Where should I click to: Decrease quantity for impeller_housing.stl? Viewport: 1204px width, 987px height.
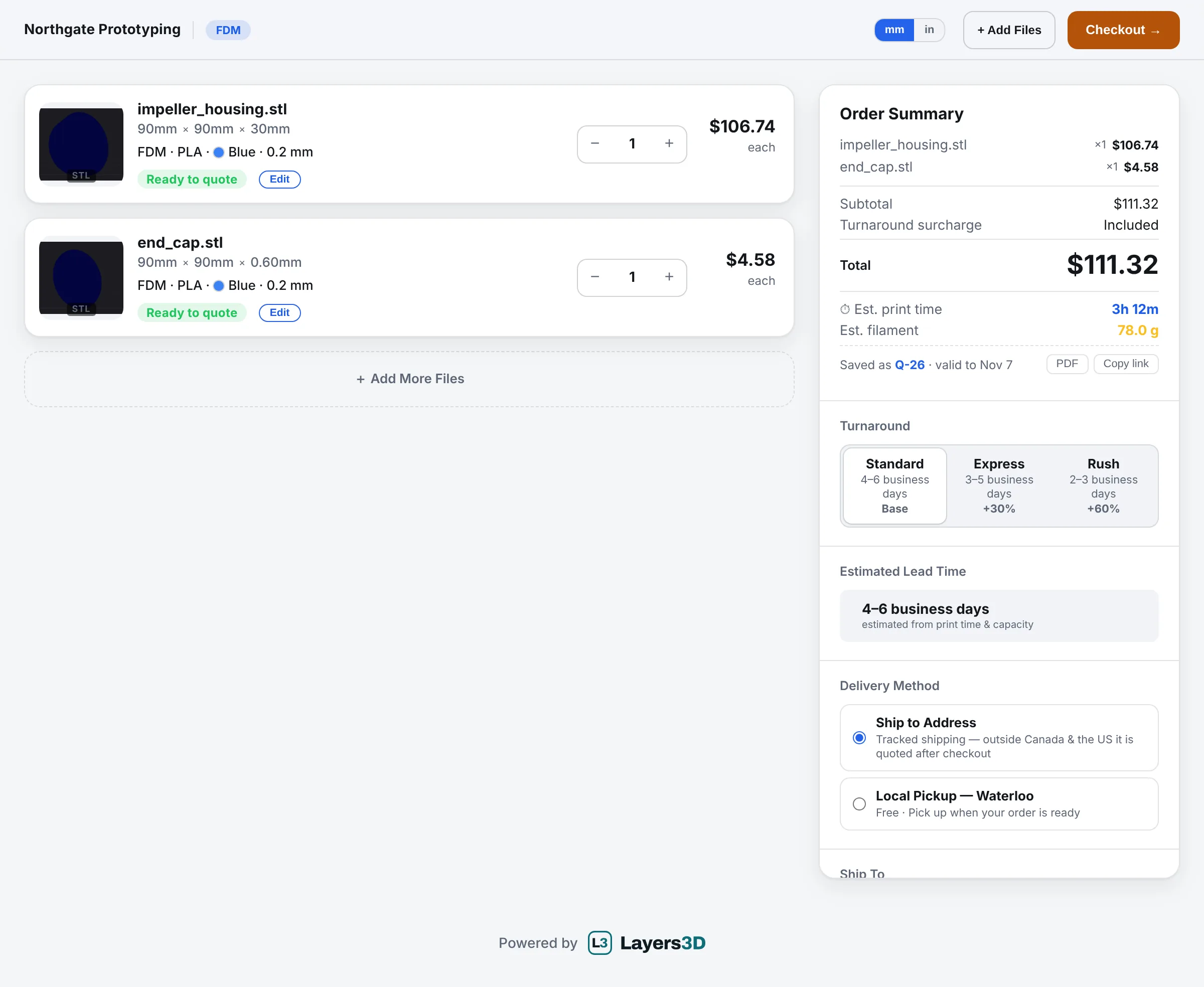(x=595, y=144)
